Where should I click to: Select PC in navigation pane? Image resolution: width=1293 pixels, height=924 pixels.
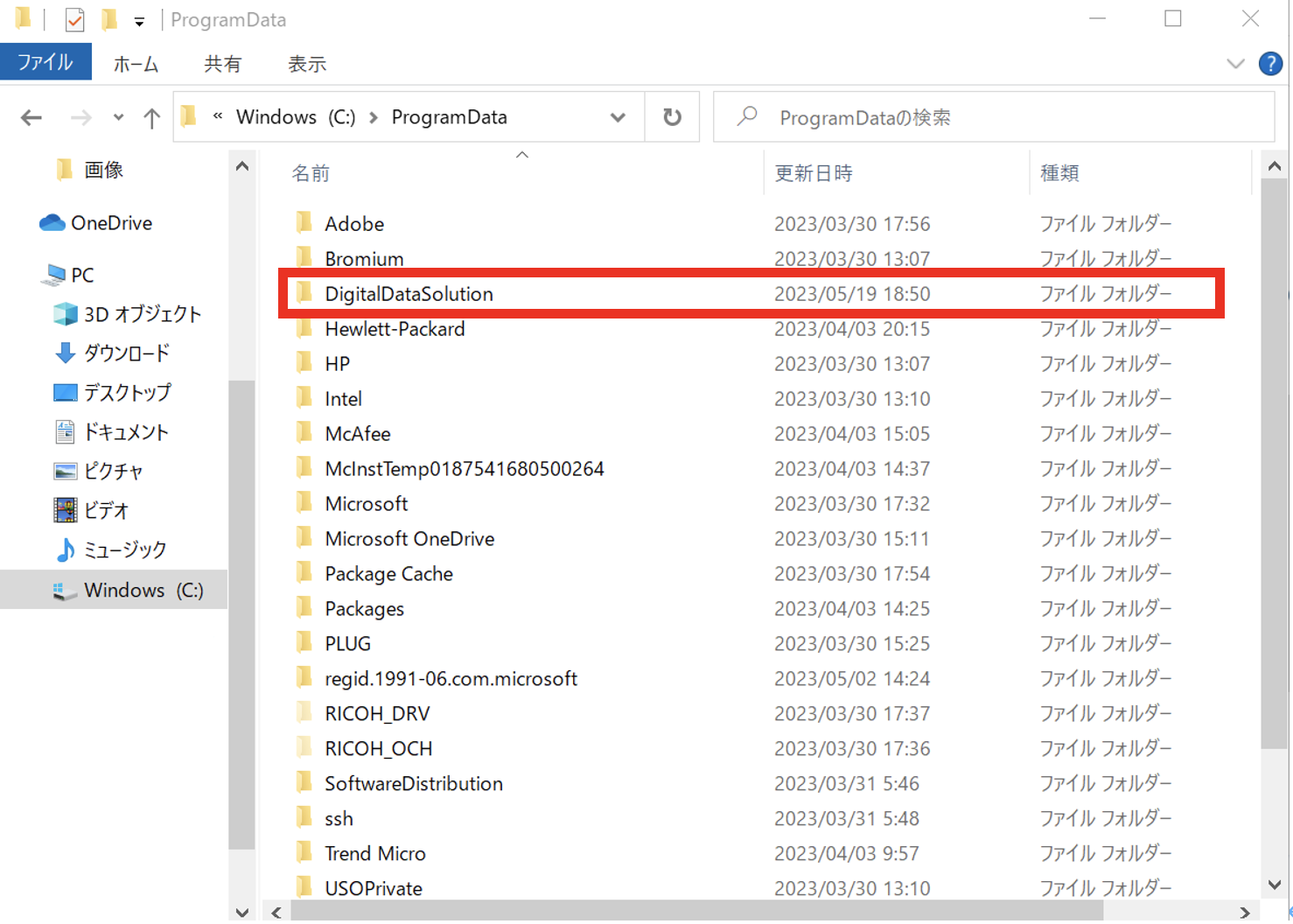[82, 275]
